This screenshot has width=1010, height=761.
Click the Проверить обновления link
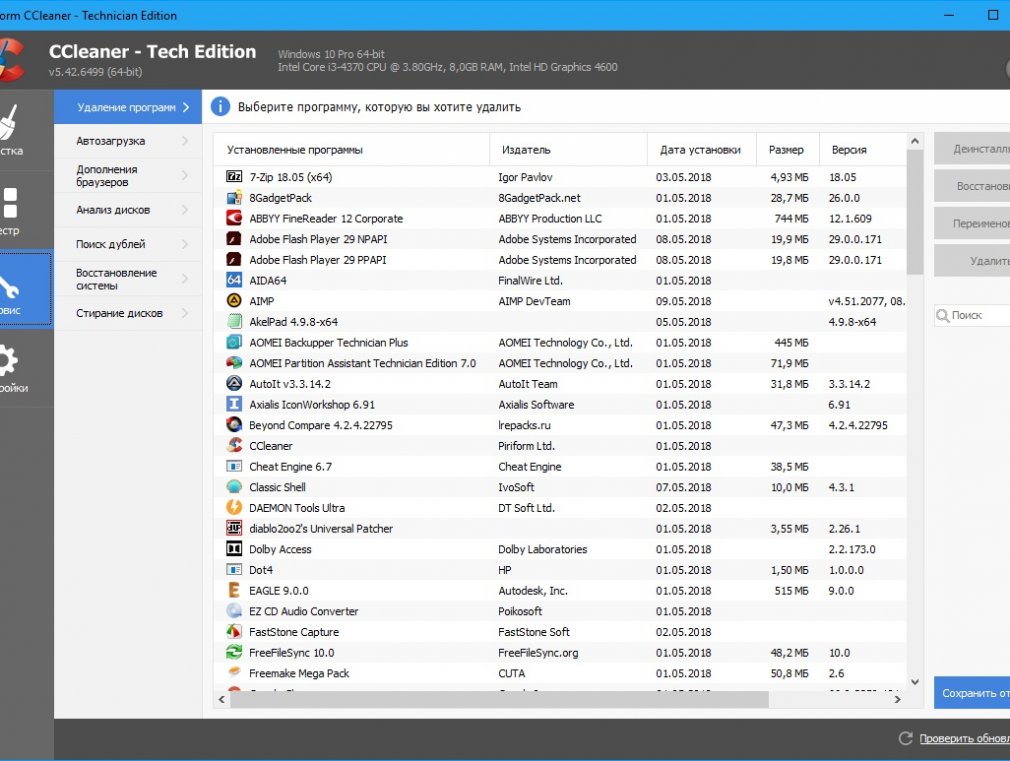pos(964,738)
